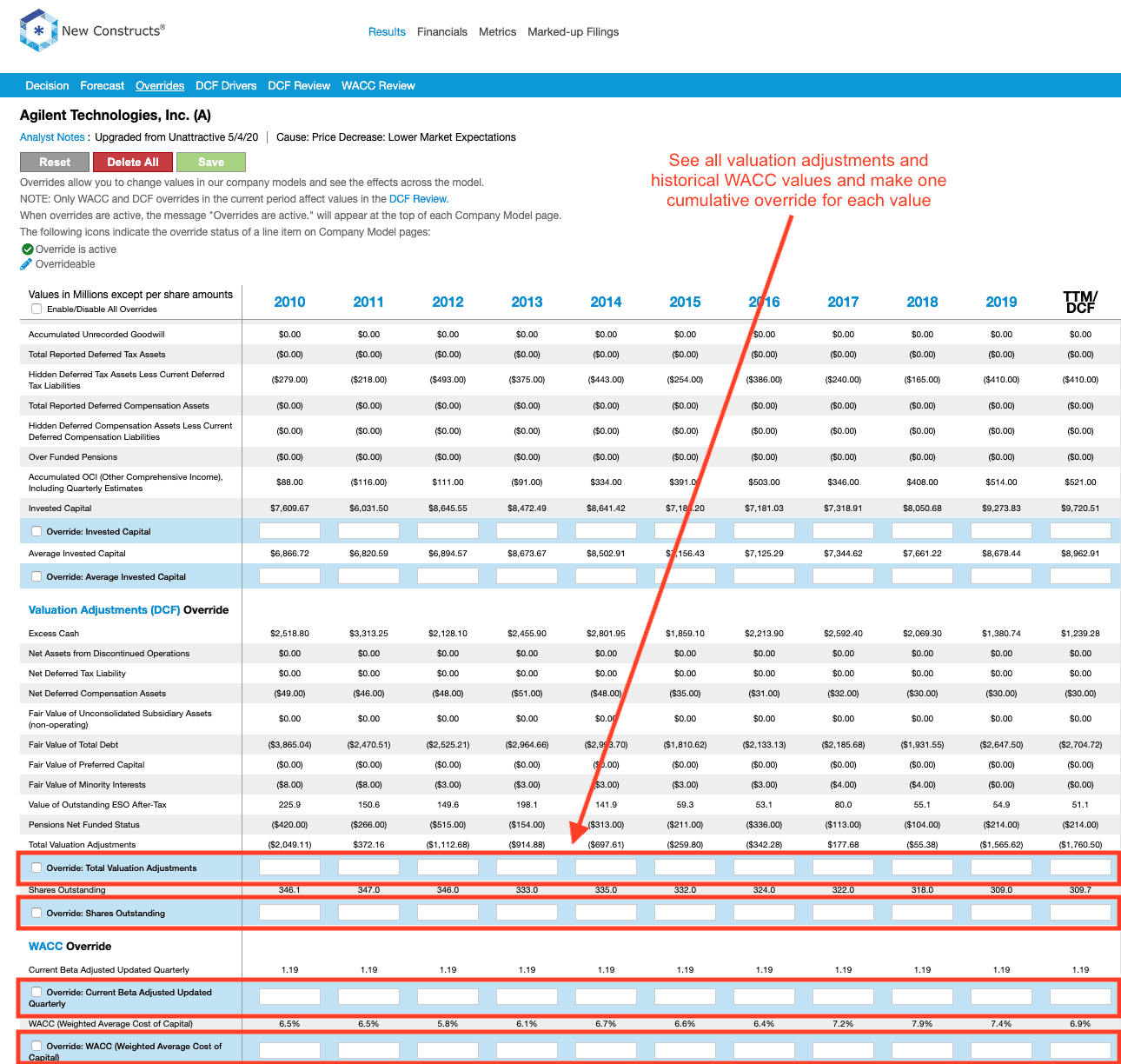This screenshot has height=1064, width=1121.
Task: Check Override: Average Invested Capital checkbox
Action: 36,576
